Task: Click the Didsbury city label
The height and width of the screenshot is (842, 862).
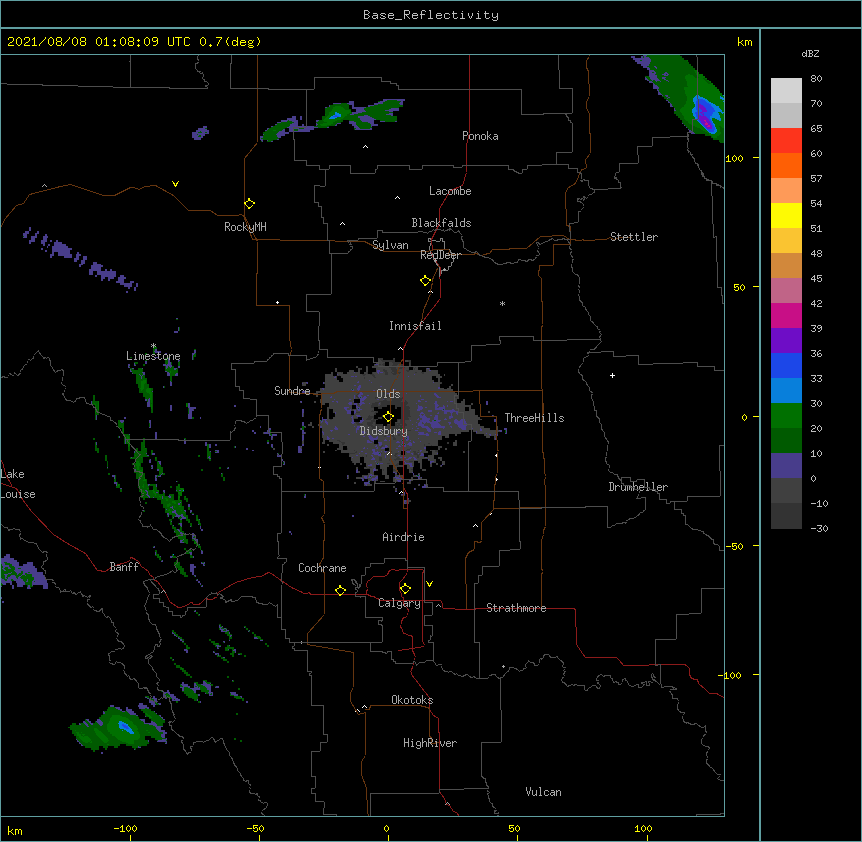Action: coord(384,431)
